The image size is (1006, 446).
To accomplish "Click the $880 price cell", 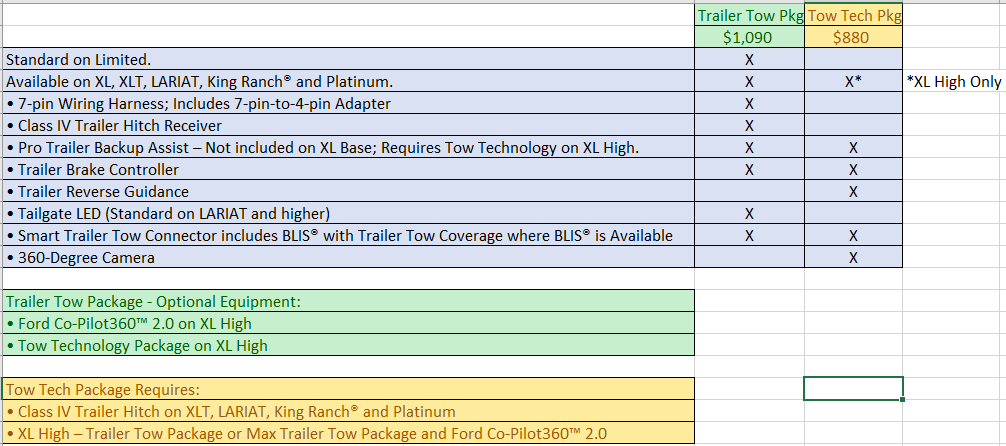I will coord(853,37).
